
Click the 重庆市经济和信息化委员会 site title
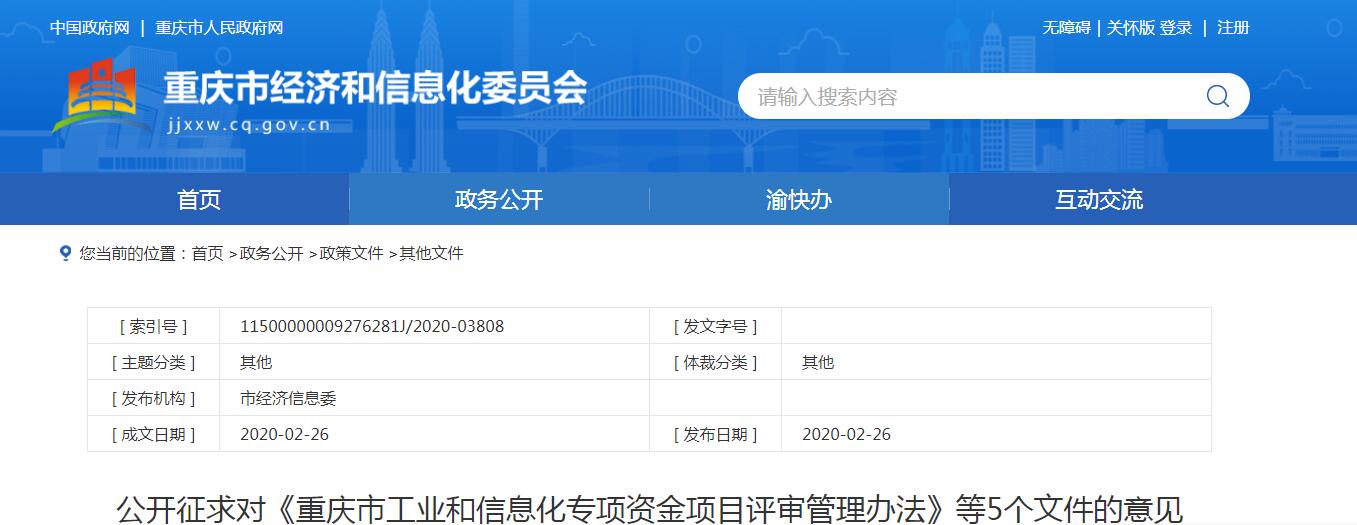pos(375,88)
